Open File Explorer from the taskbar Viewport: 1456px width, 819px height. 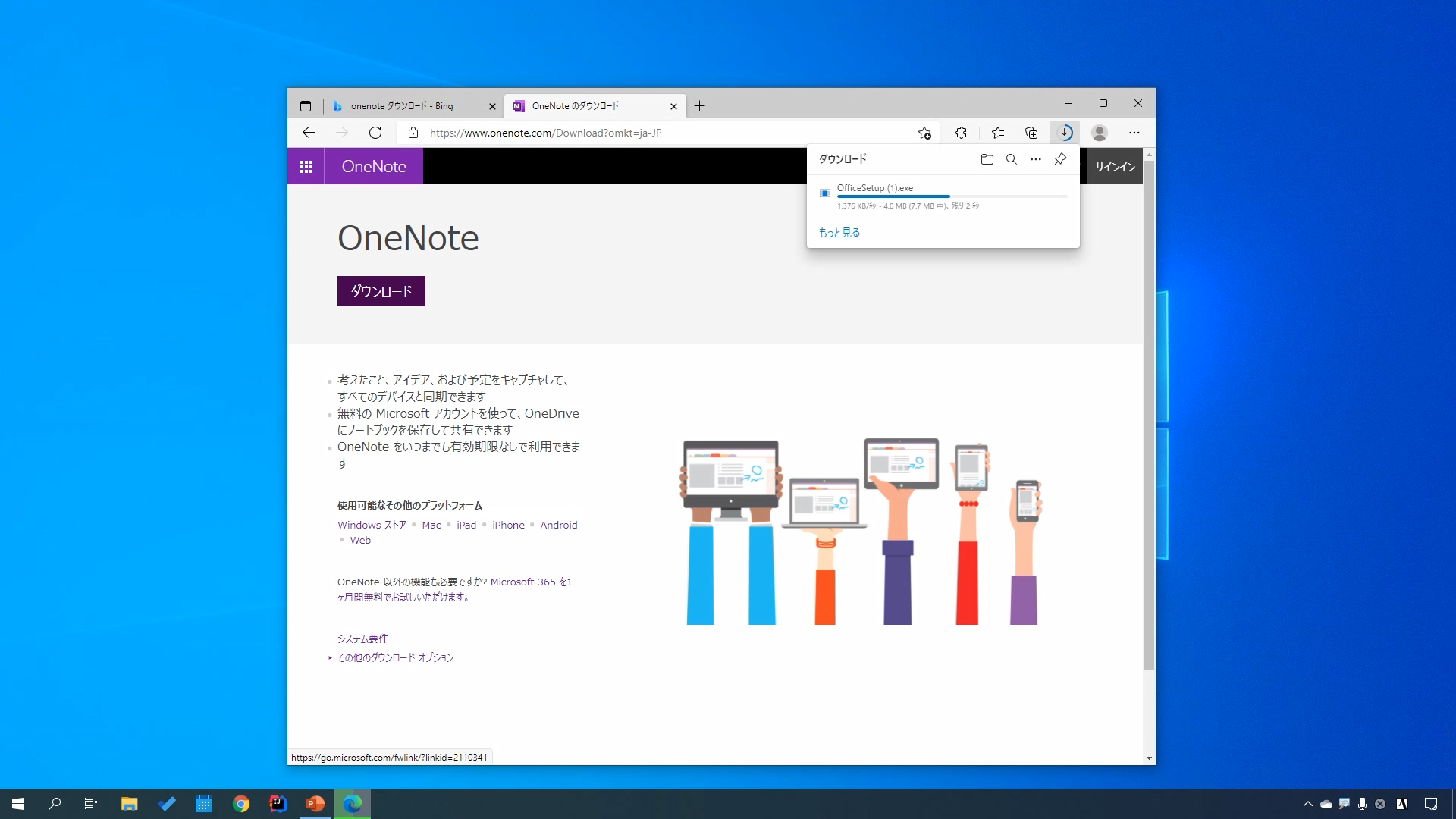click(x=129, y=804)
